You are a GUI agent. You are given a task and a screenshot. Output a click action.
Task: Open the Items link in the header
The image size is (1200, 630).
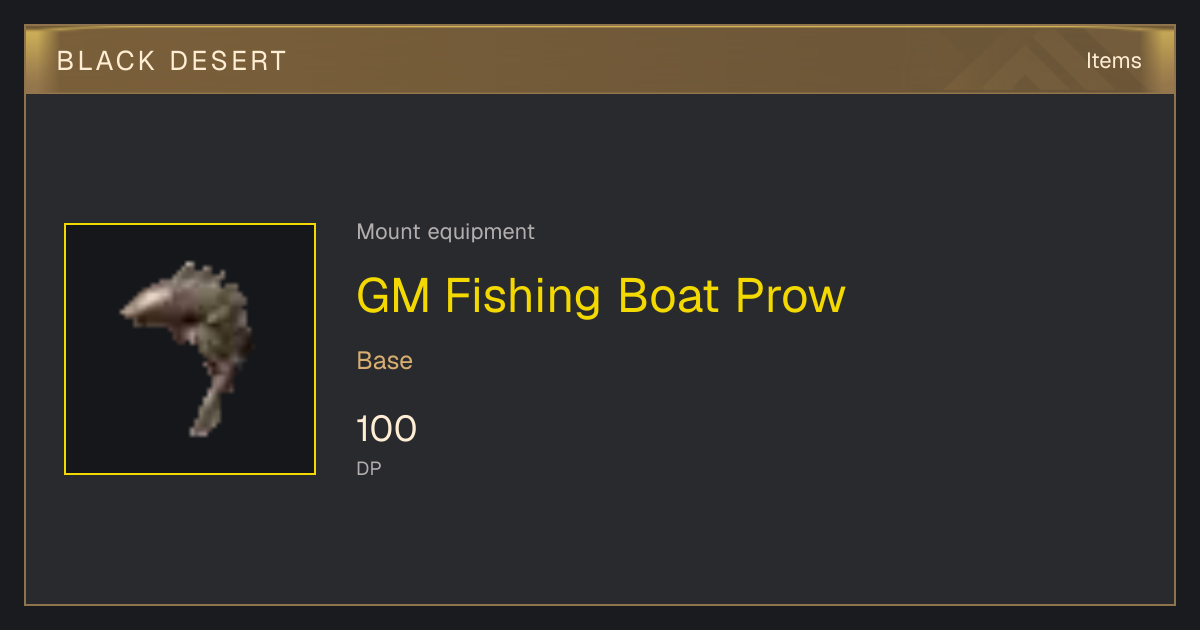point(1113,60)
